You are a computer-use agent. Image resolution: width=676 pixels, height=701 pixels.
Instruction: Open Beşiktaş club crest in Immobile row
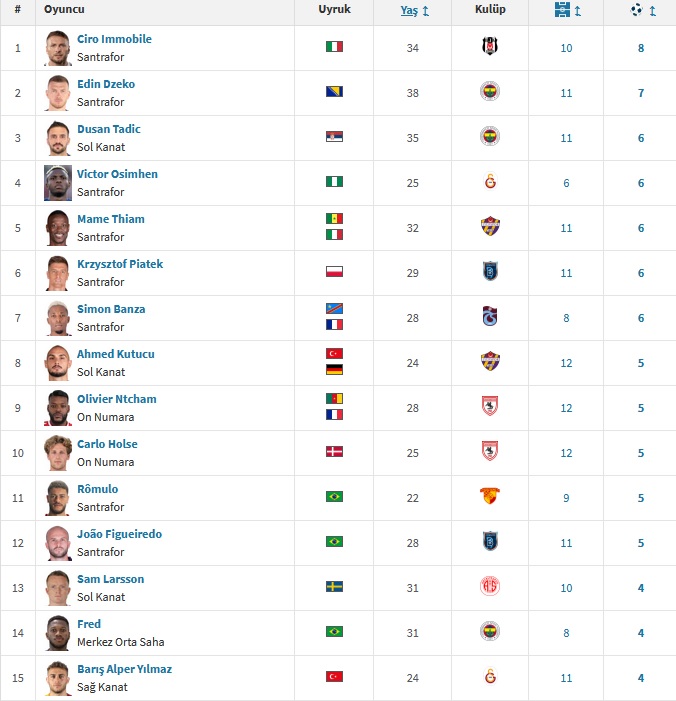click(490, 46)
